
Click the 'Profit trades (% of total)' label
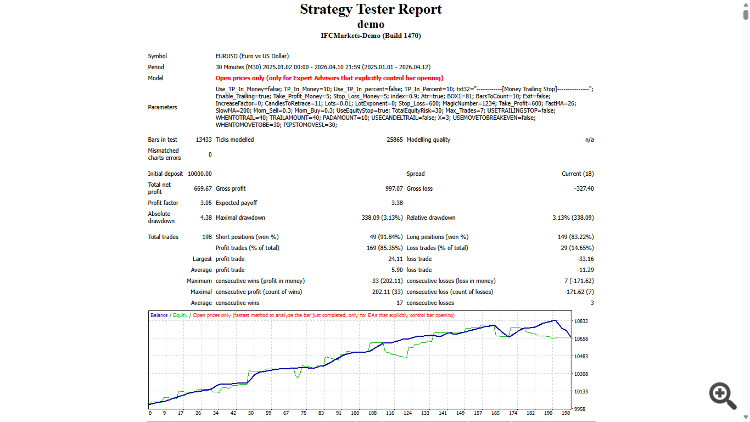[x=247, y=248]
